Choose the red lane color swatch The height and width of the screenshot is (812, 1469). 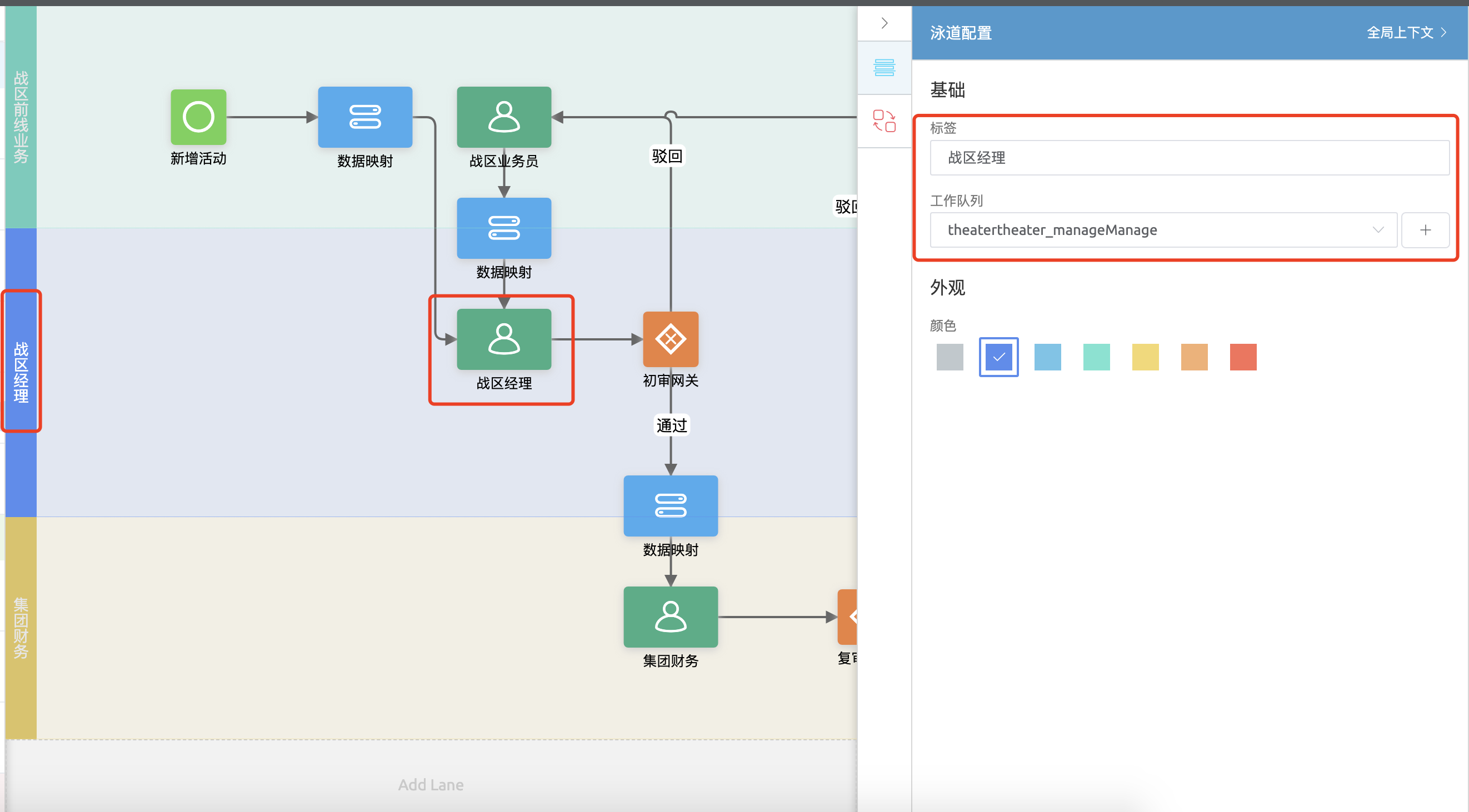[x=1243, y=357]
